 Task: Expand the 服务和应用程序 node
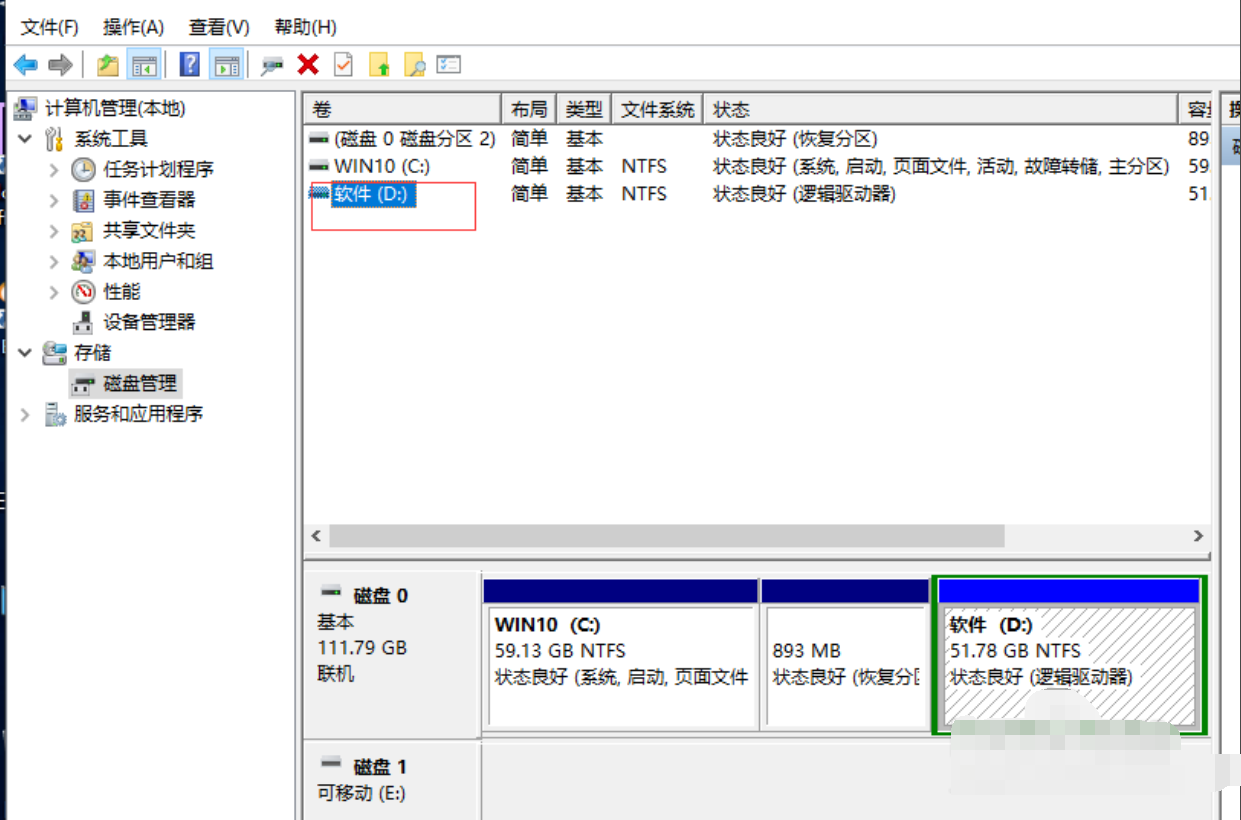tap(23, 414)
